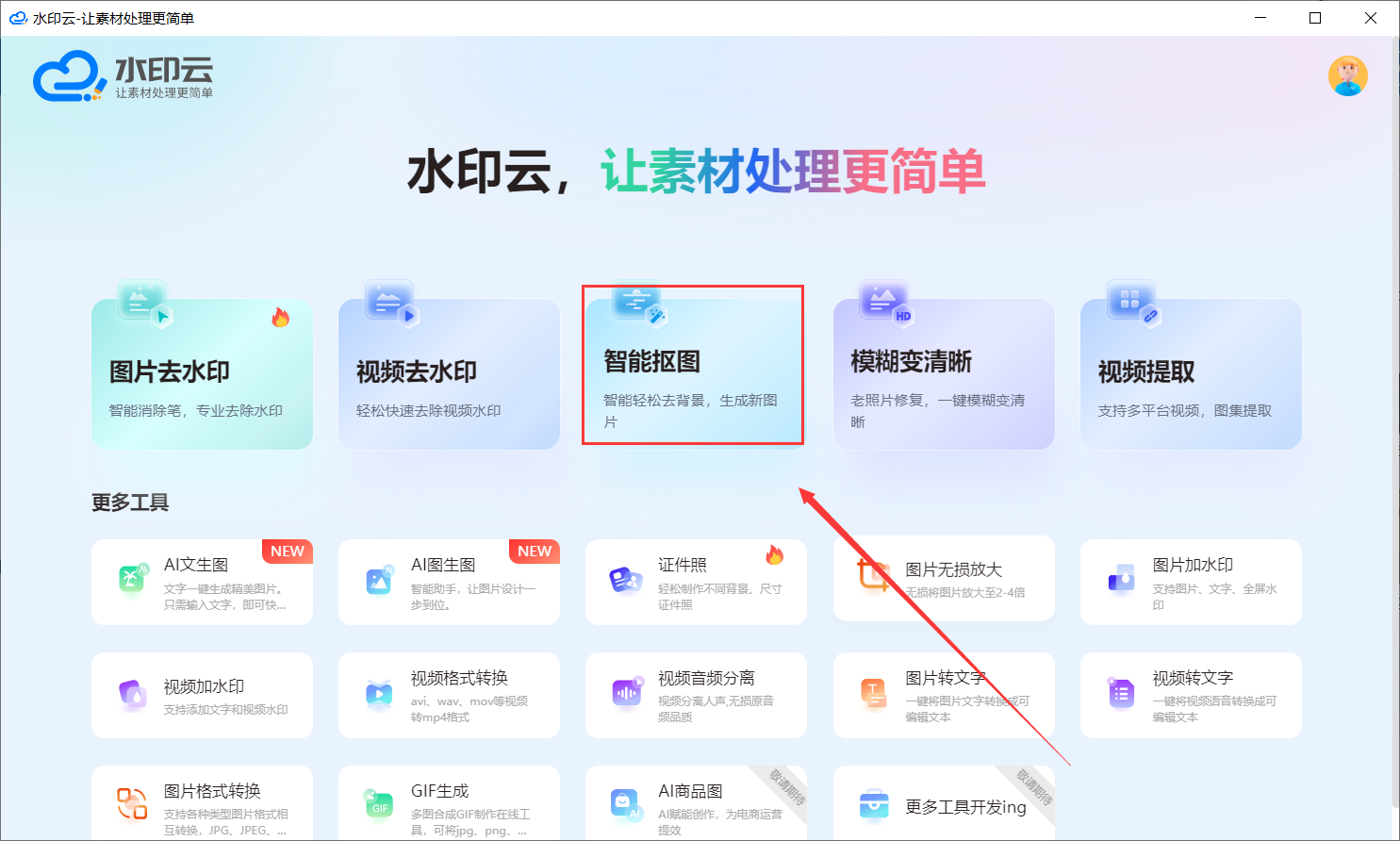Open the 图片加水印 tool icon
Screen dimensions: 1400x841
1121,579
